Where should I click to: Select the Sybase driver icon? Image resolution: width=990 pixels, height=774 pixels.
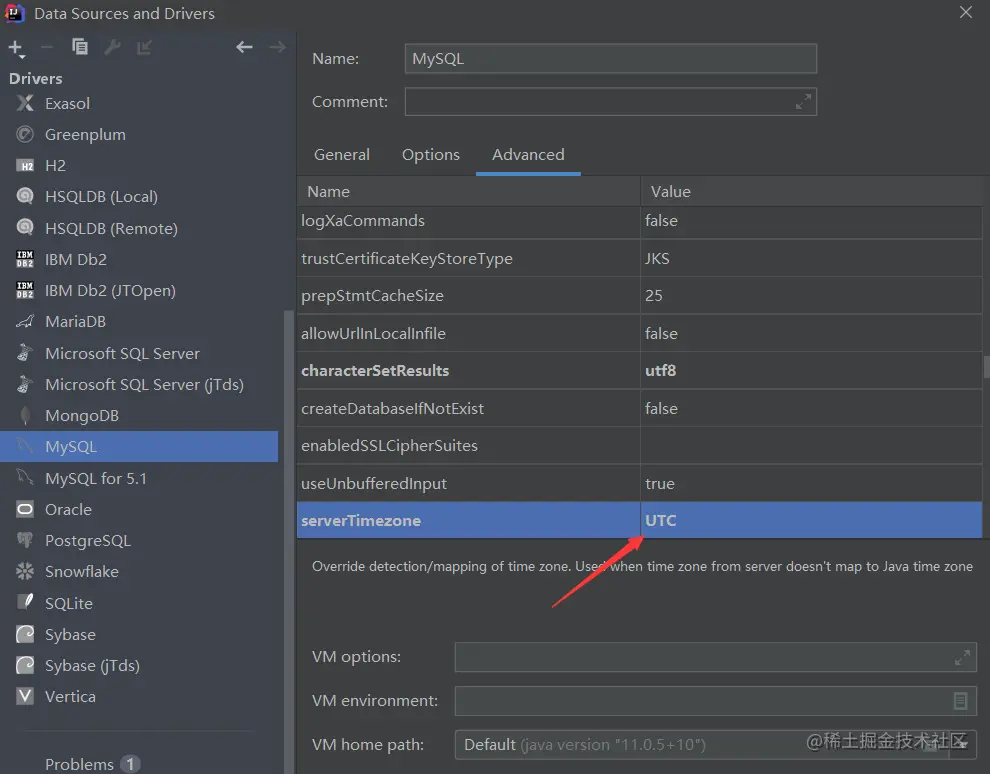point(25,634)
